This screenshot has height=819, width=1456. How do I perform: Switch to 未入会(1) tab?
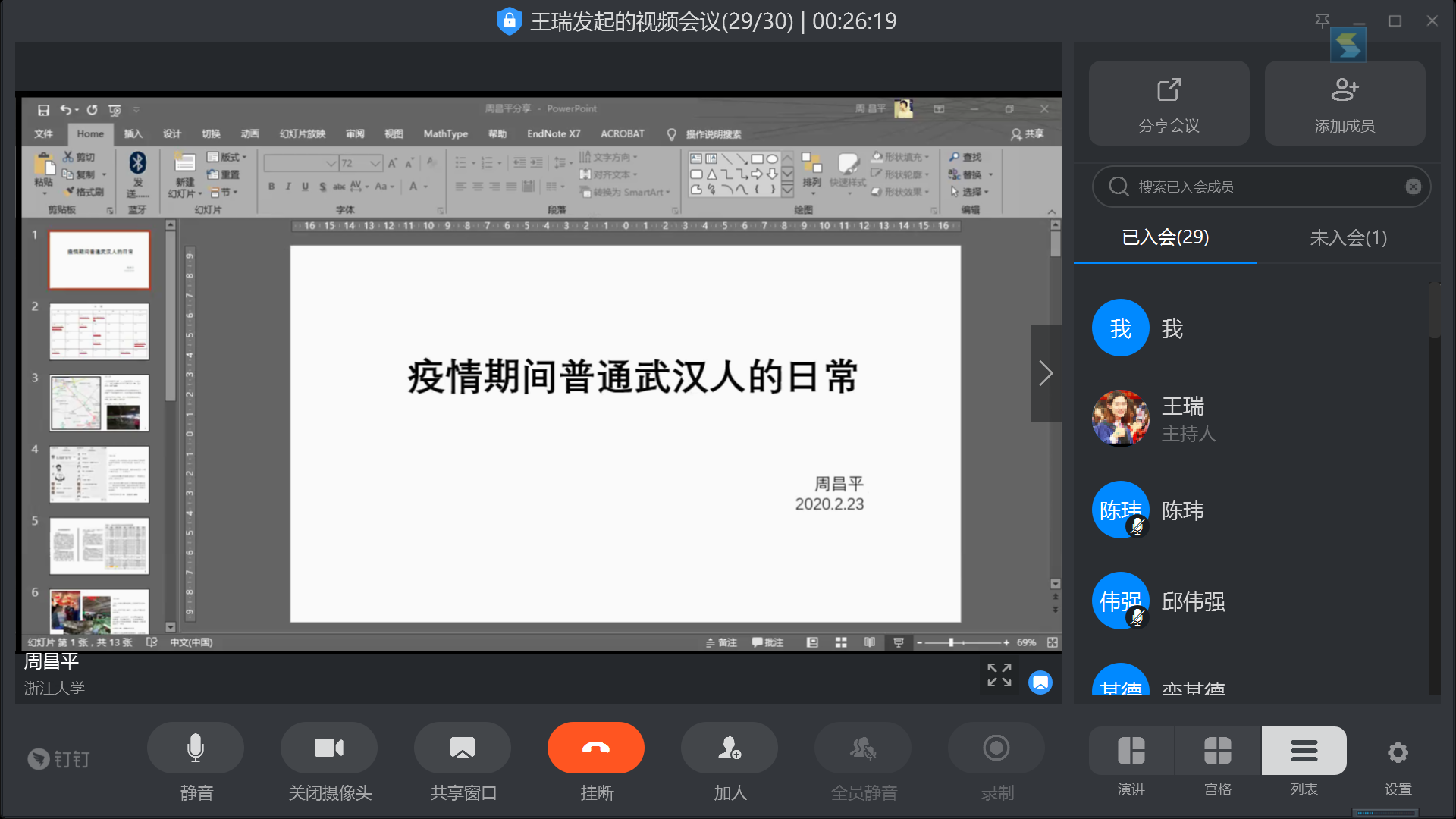1348,238
